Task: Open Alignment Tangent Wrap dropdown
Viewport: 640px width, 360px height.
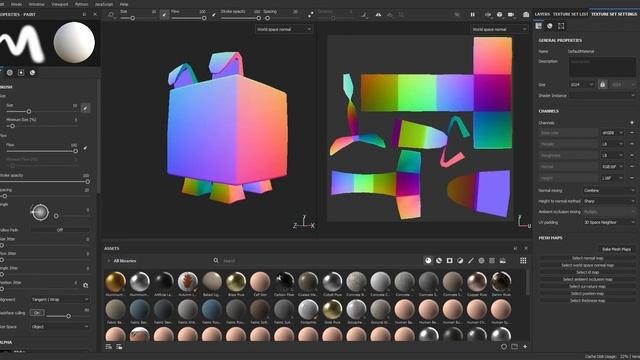Action: tap(60, 300)
